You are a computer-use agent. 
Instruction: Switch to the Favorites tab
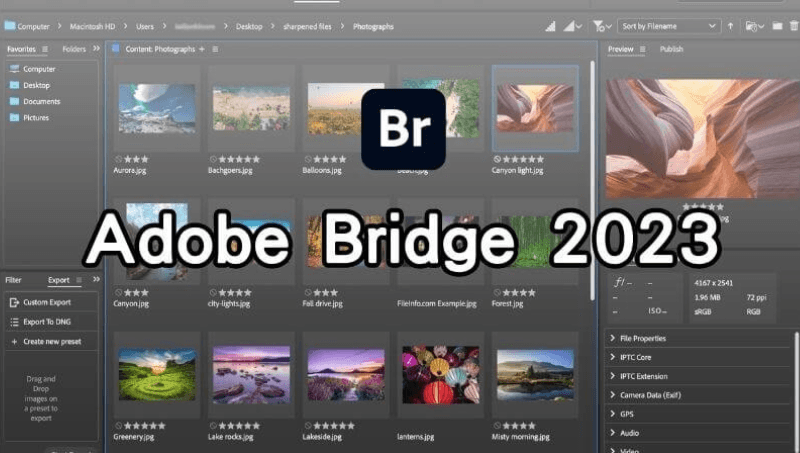(21, 49)
